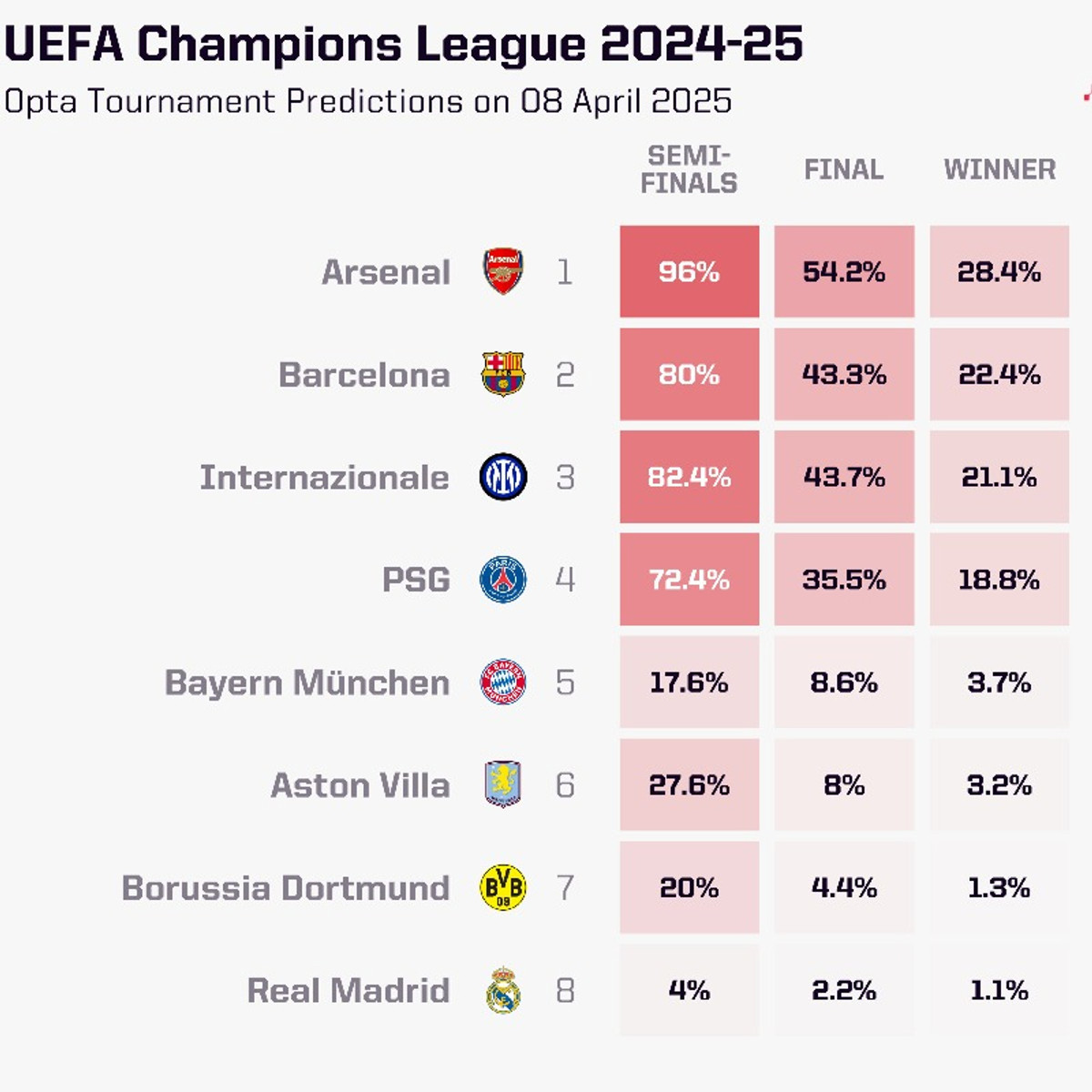
Task: Click the PSG club crest
Action: point(502,580)
